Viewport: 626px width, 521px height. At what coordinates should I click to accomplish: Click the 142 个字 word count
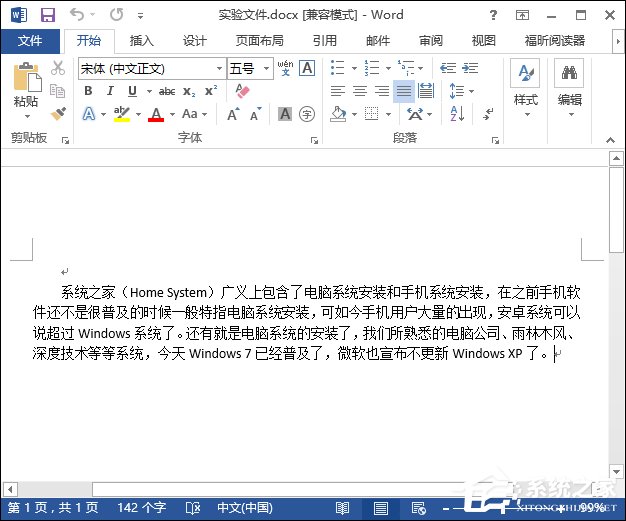tap(143, 508)
